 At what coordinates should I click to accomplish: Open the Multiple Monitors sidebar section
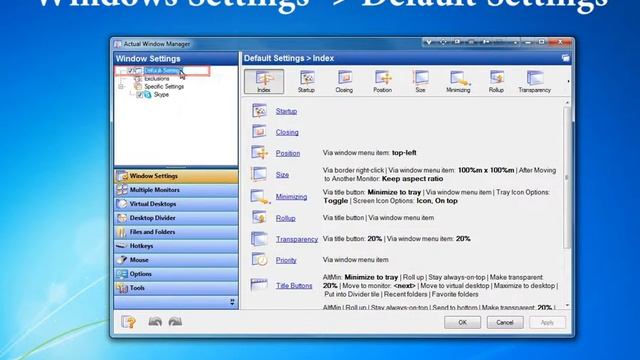[176, 190]
